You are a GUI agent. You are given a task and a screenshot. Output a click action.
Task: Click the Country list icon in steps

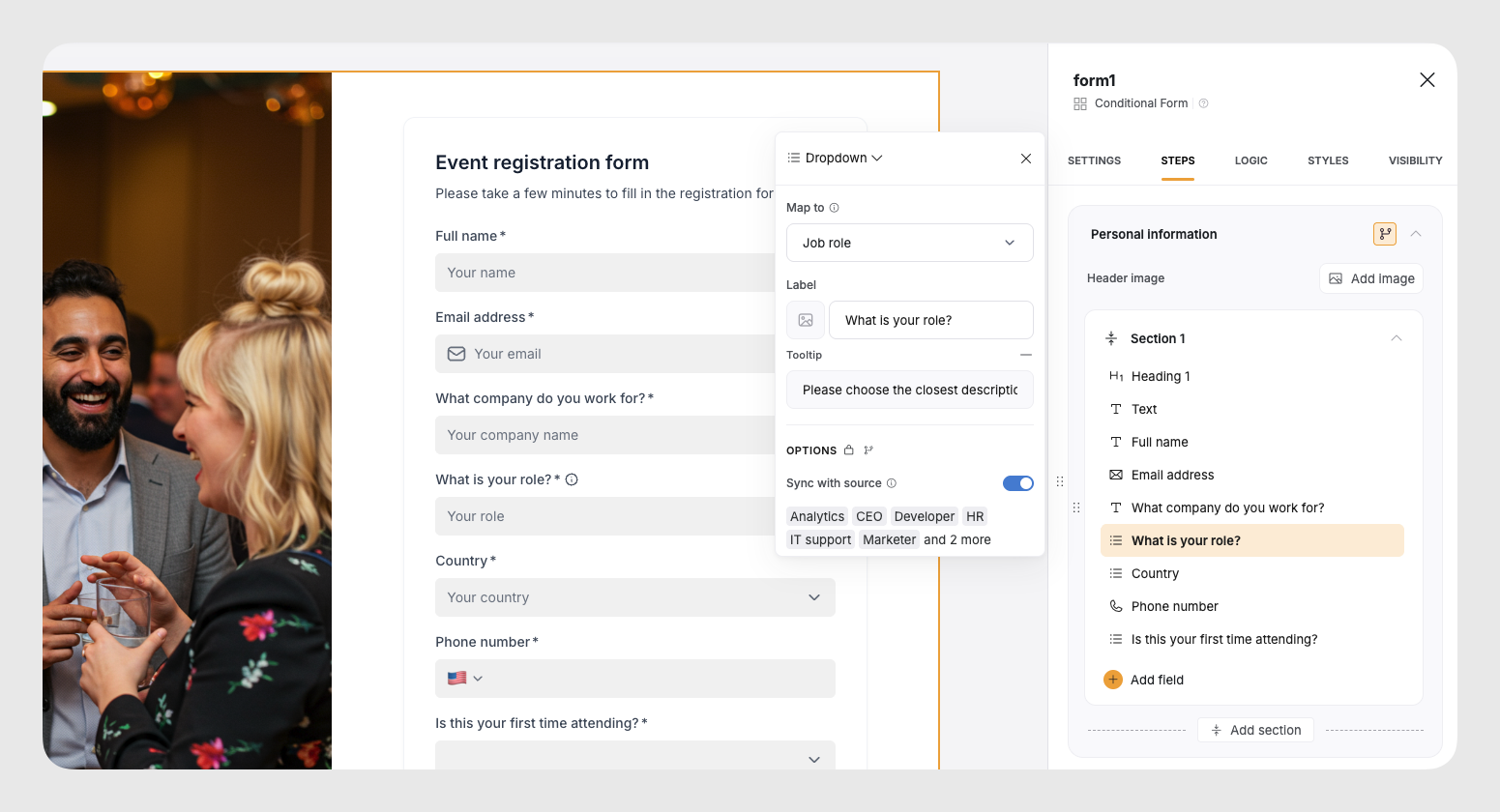pos(1116,573)
